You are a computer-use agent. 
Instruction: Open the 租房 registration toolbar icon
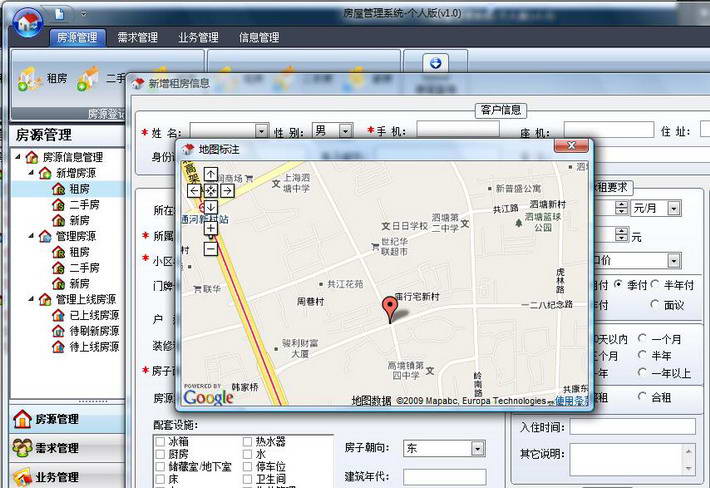pos(29,79)
